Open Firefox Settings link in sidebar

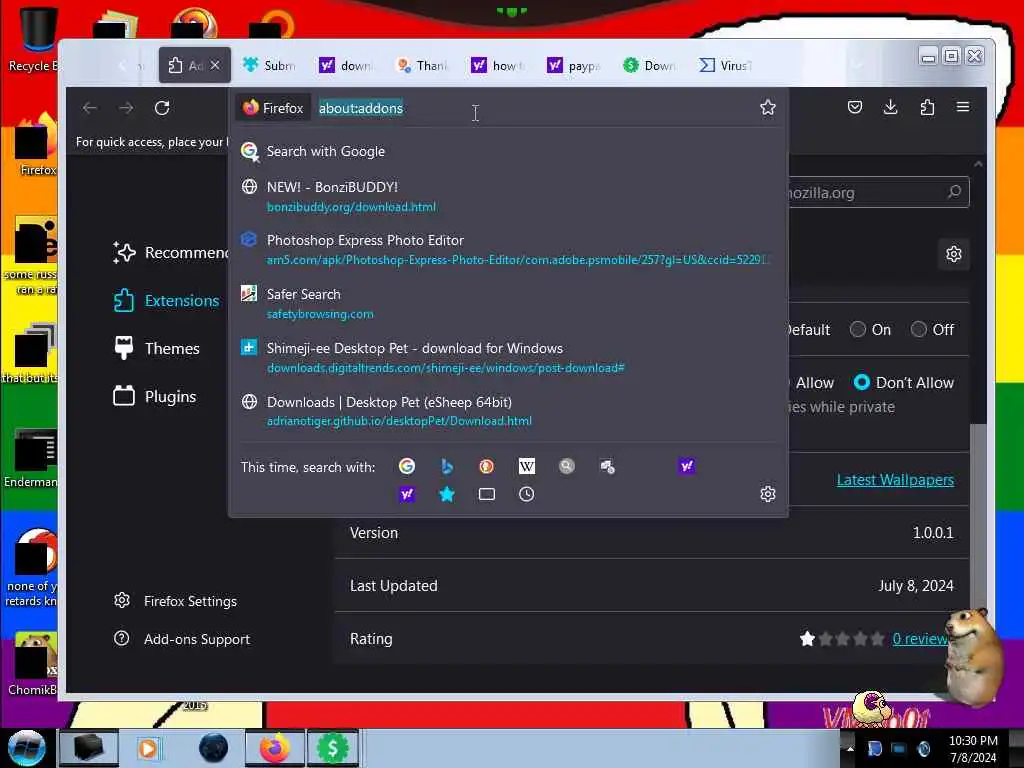(175, 601)
